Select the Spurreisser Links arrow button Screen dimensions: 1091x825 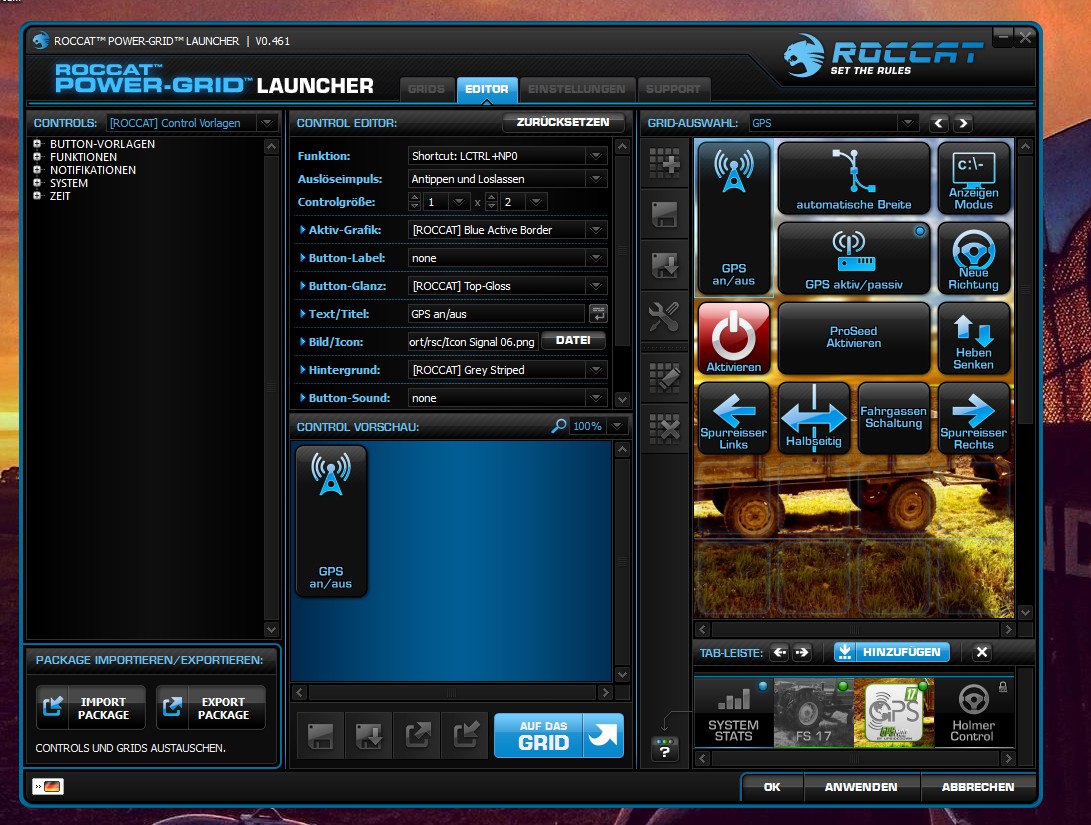[x=734, y=417]
